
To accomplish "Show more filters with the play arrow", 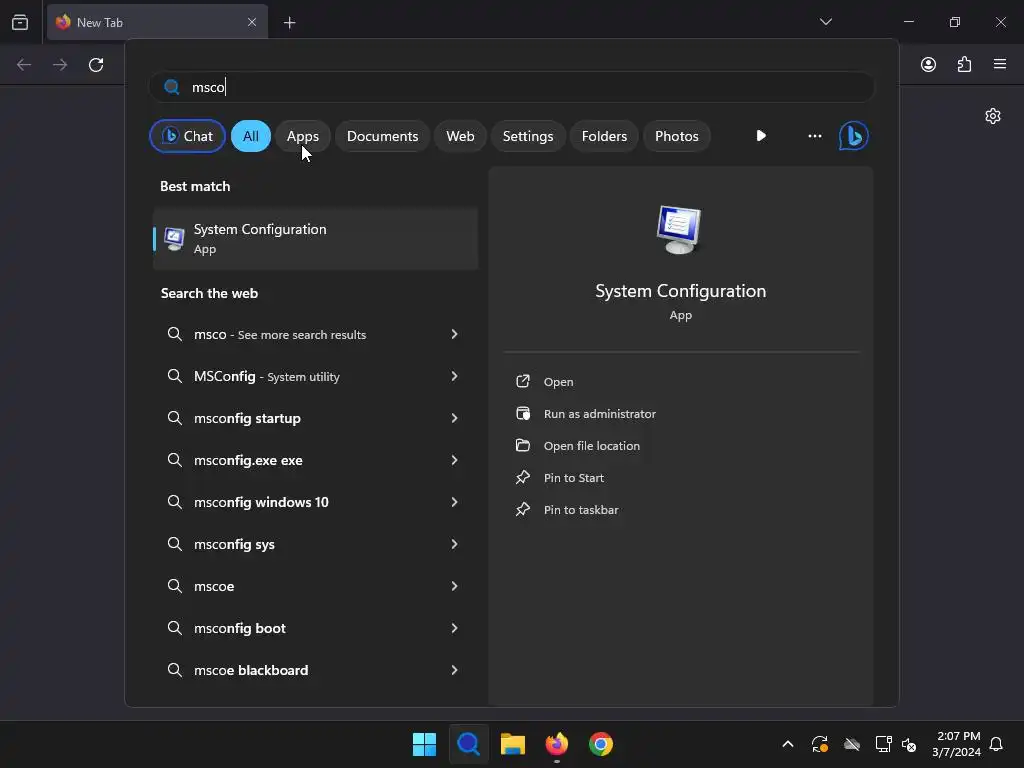I will pyautogui.click(x=761, y=136).
